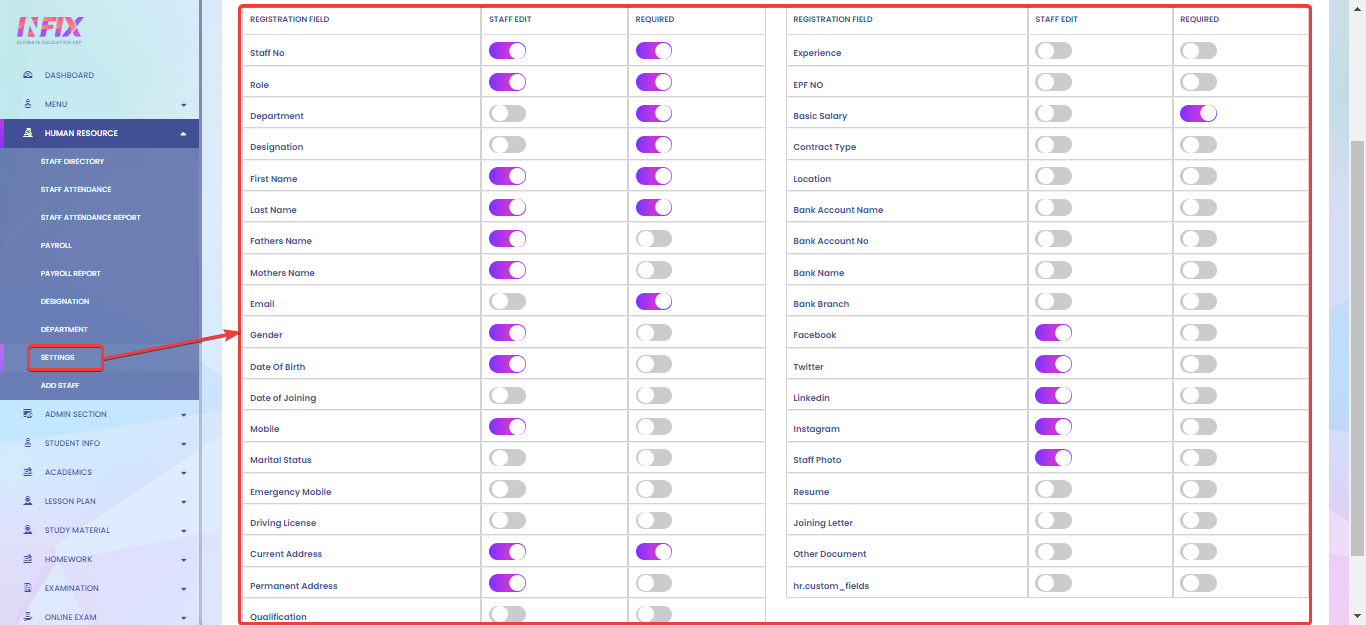The height and width of the screenshot is (625, 1366).
Task: Disable Required for Basic Salary
Action: pyautogui.click(x=1198, y=113)
